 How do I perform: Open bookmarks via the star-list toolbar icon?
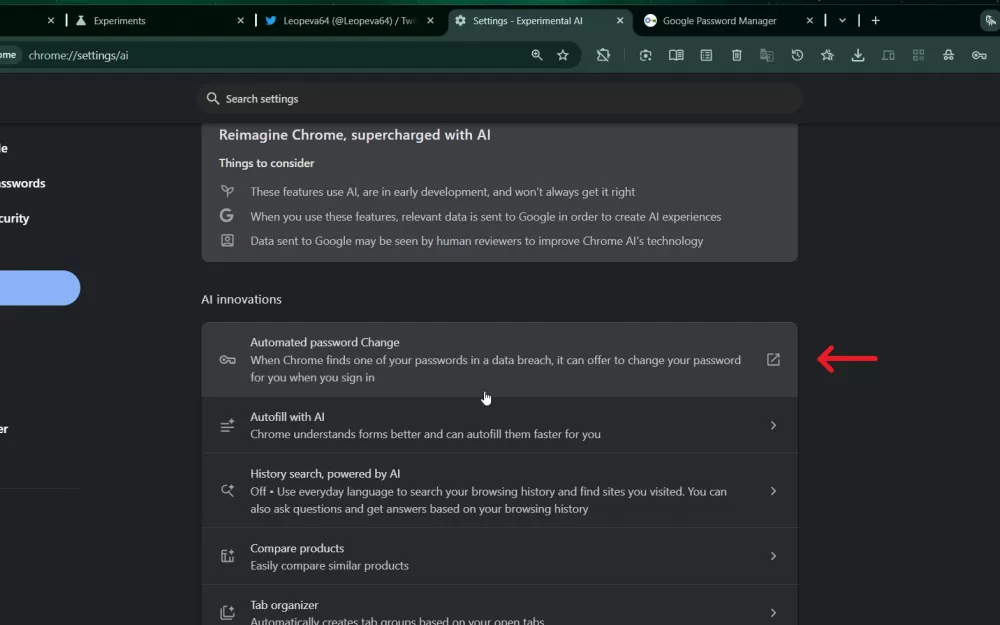[827, 55]
